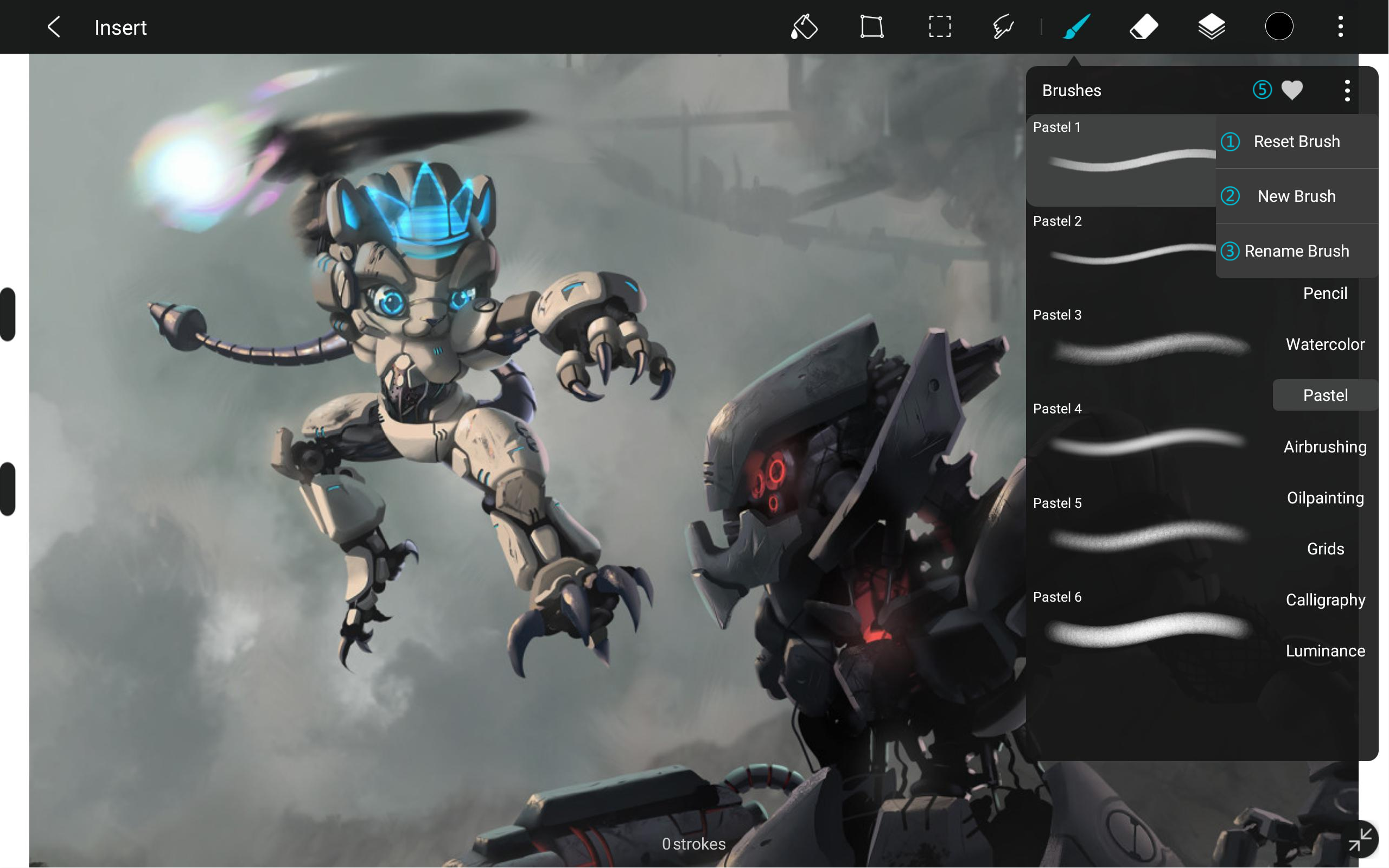Open the top-right overflow menu
The width and height of the screenshot is (1389, 868).
click(x=1340, y=27)
